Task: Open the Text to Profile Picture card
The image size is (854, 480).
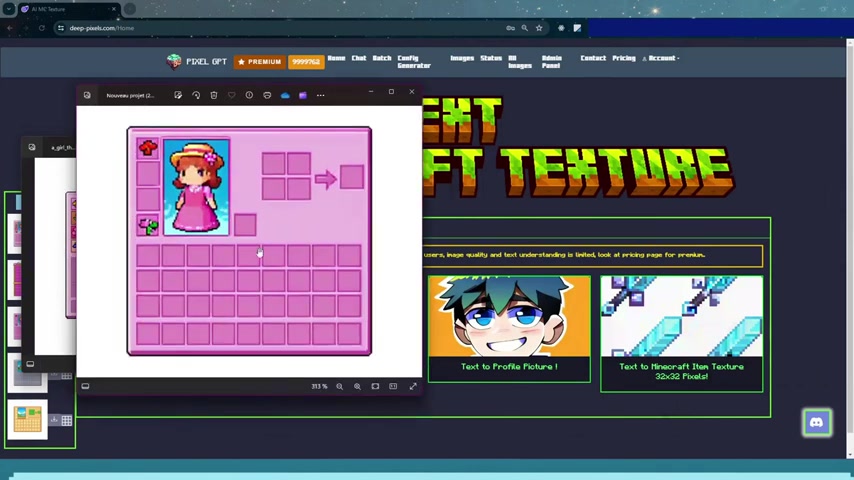Action: tap(509, 329)
